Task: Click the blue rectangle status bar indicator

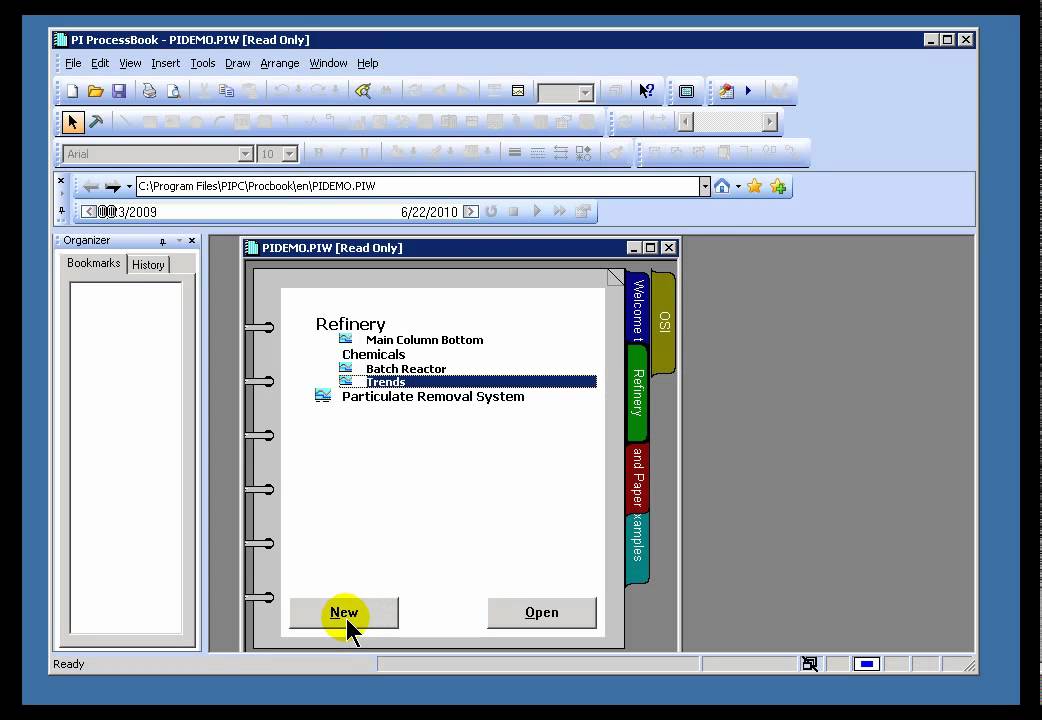Action: tap(867, 663)
